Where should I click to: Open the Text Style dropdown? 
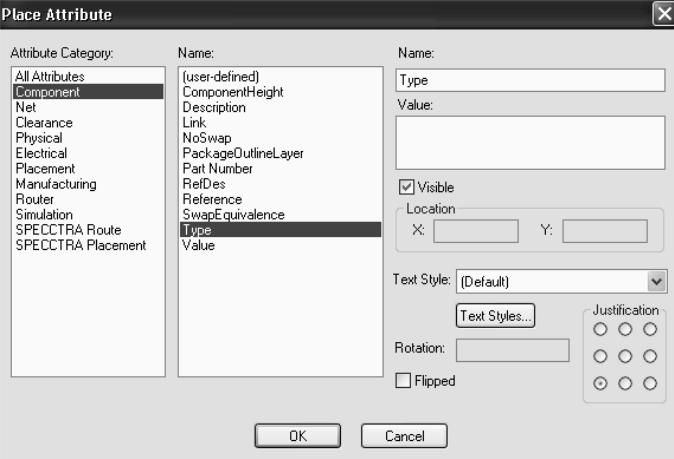[x=562, y=282]
